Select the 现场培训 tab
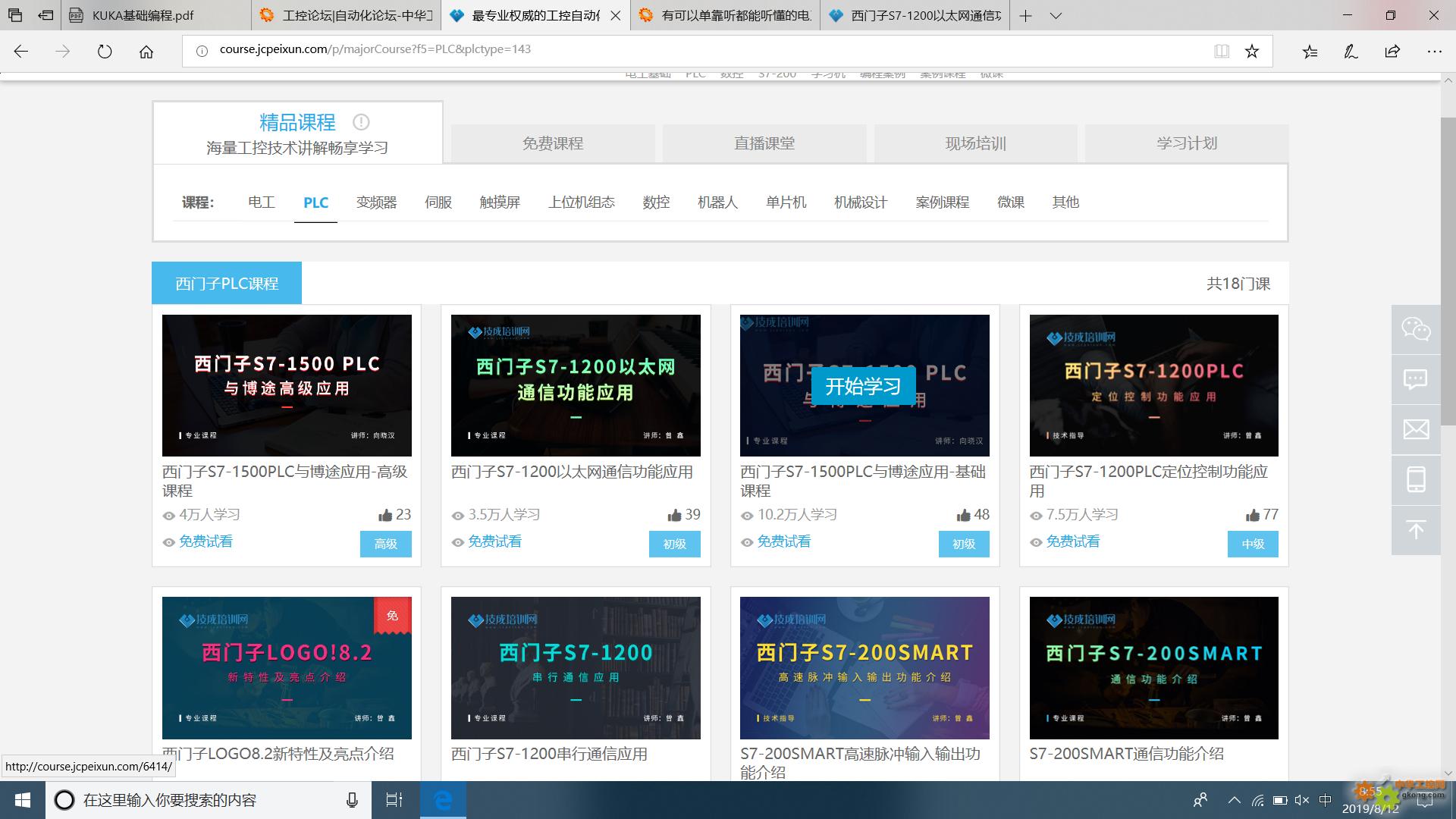 [x=976, y=143]
